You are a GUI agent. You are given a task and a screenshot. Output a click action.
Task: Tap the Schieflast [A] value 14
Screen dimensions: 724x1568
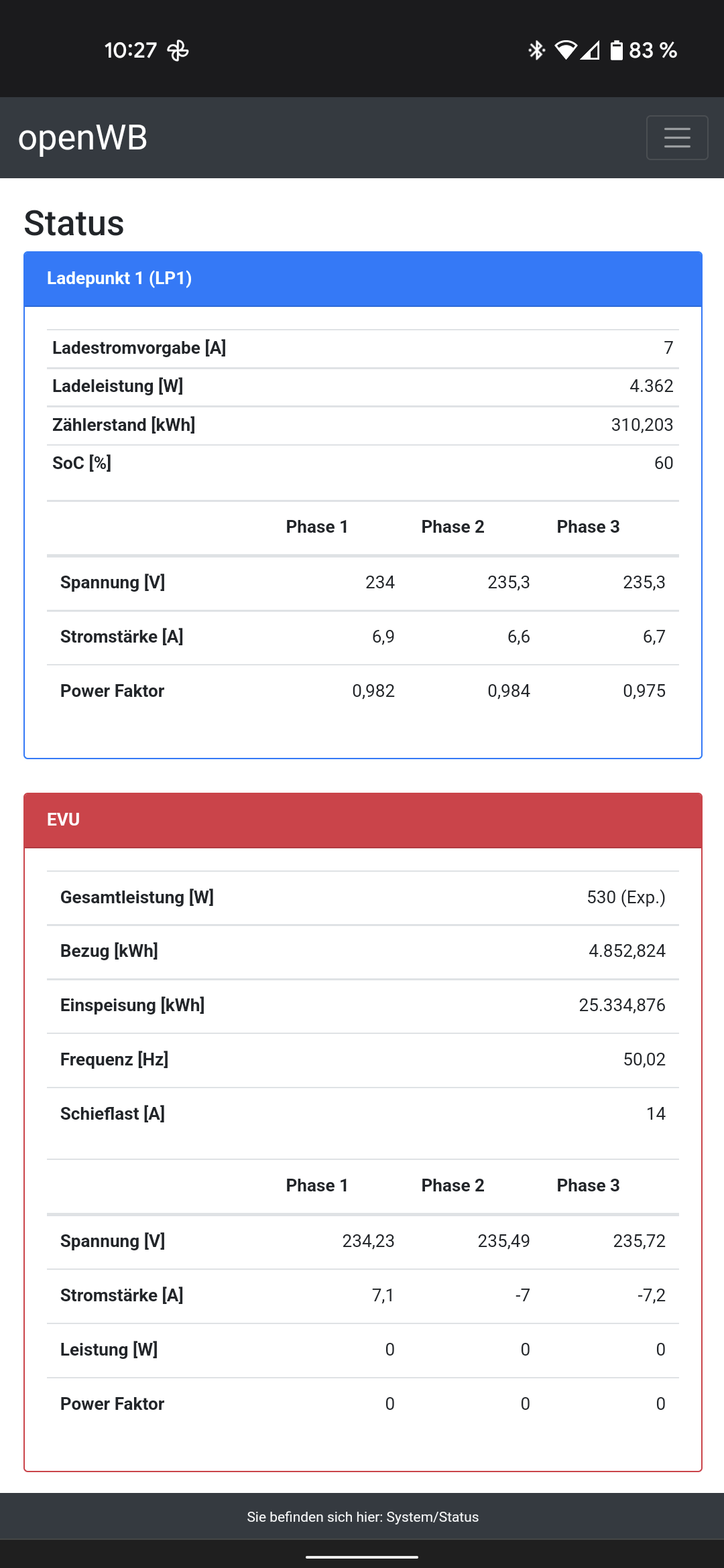(655, 1114)
